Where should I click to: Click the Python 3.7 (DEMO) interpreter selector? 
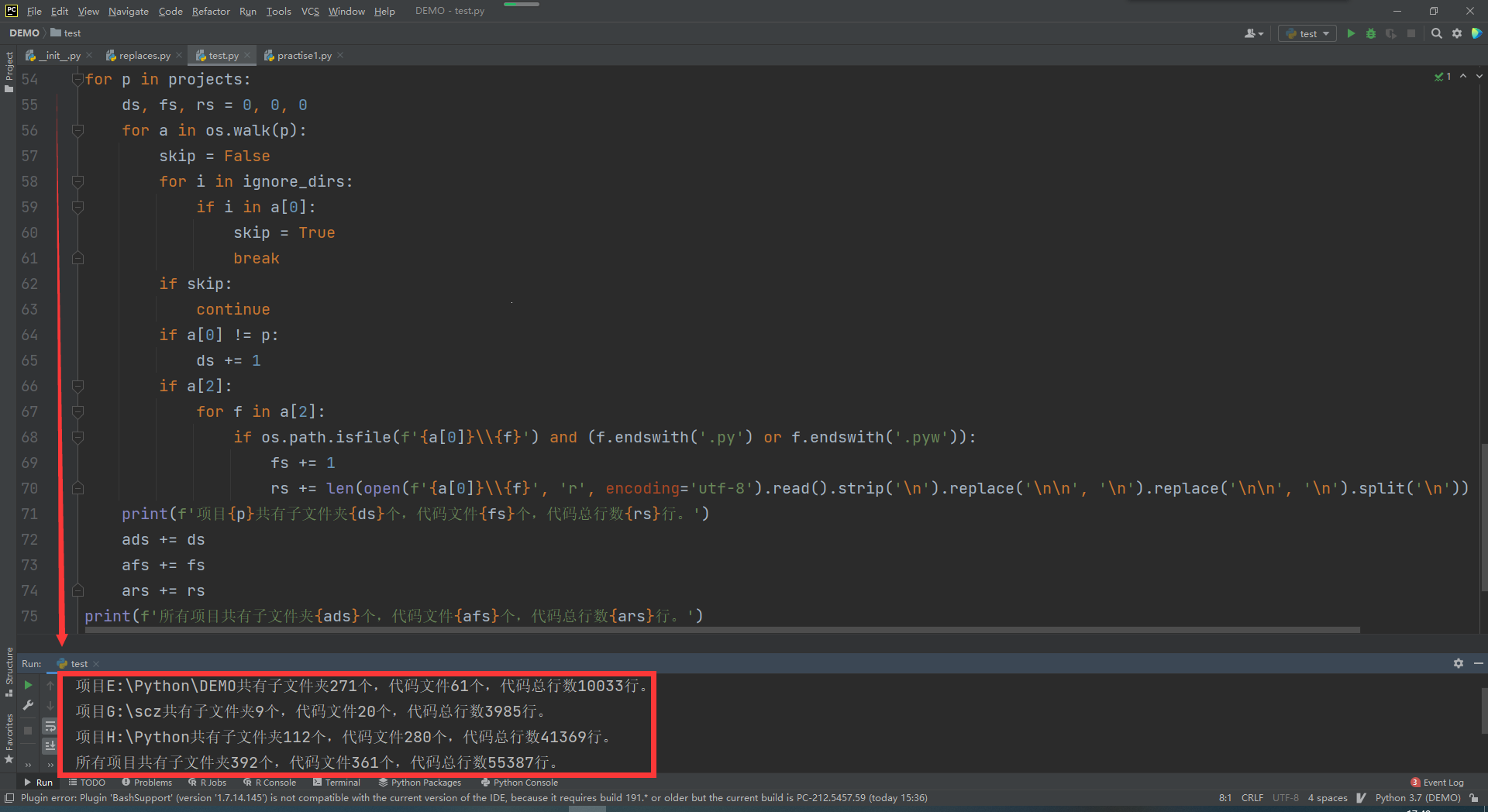click(1417, 797)
